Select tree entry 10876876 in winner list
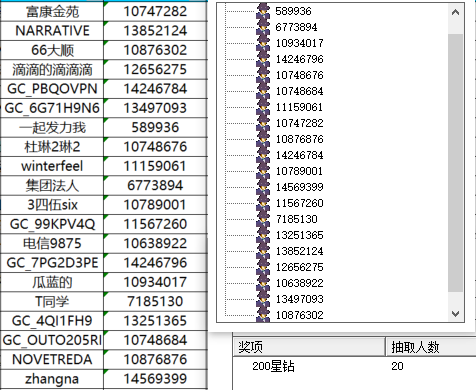The height and width of the screenshot is (390, 476). coord(299,139)
